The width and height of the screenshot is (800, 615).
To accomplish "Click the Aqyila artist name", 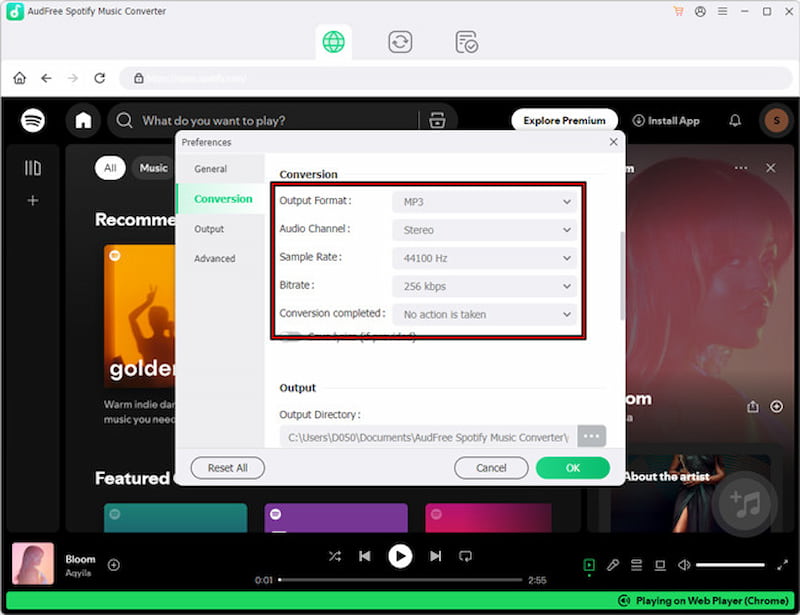I will [x=78, y=573].
